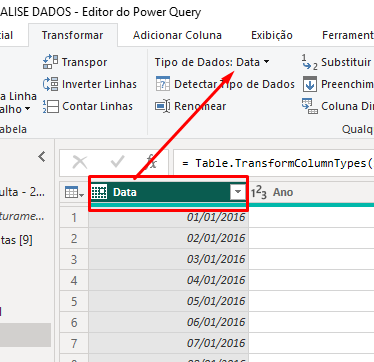The image size is (374, 362).
Task: Select the cell 03/01/2016
Action: click(169, 259)
